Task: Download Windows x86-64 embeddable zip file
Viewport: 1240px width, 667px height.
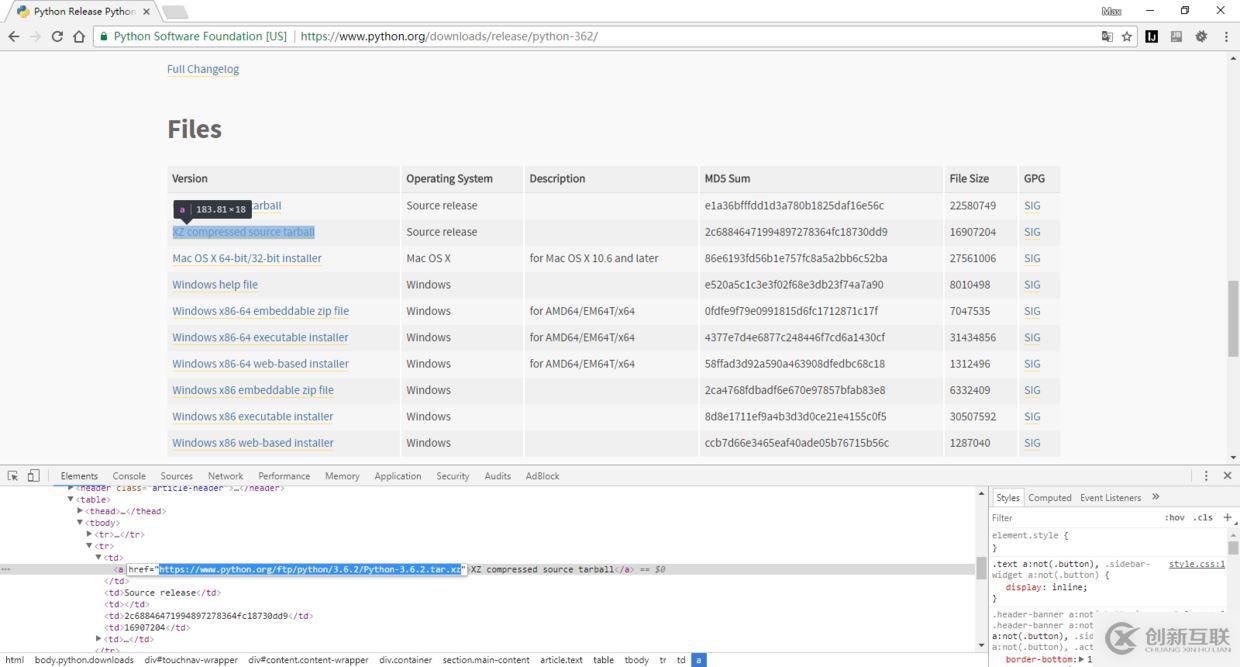Action: (260, 311)
